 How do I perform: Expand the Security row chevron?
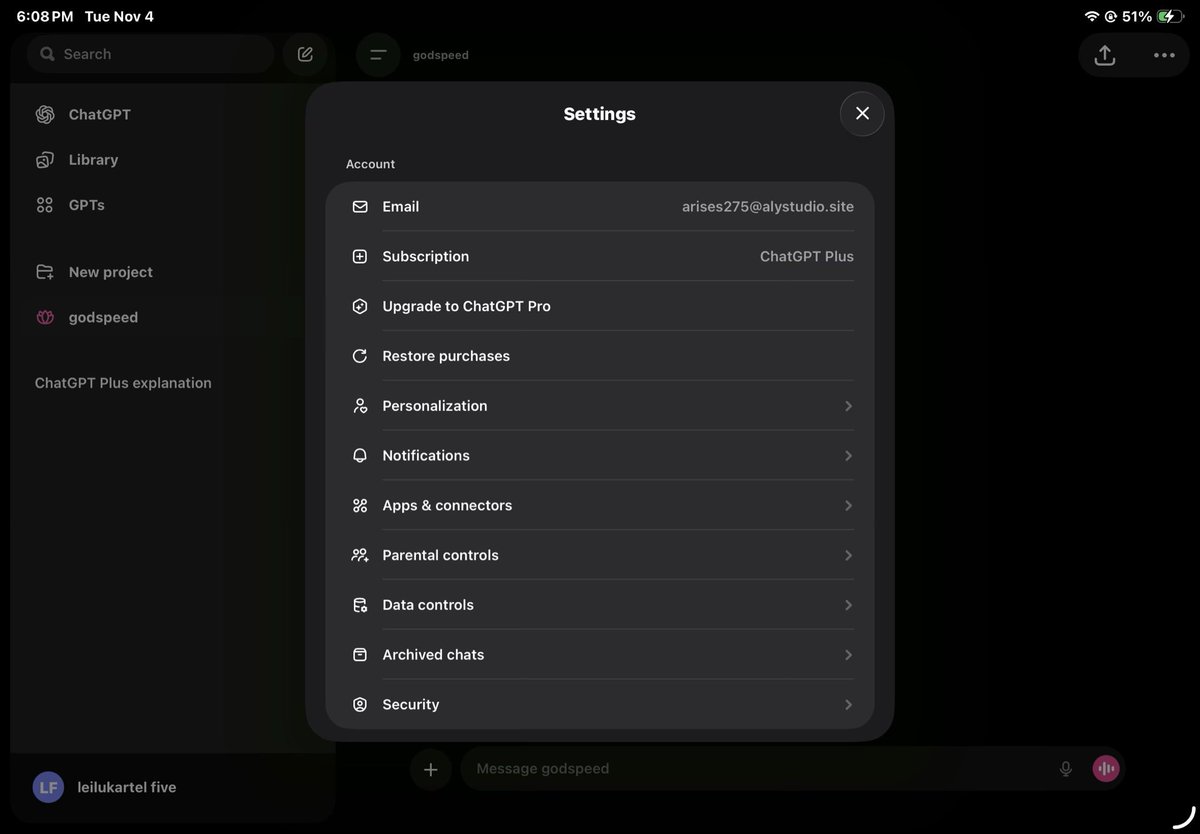coord(848,705)
